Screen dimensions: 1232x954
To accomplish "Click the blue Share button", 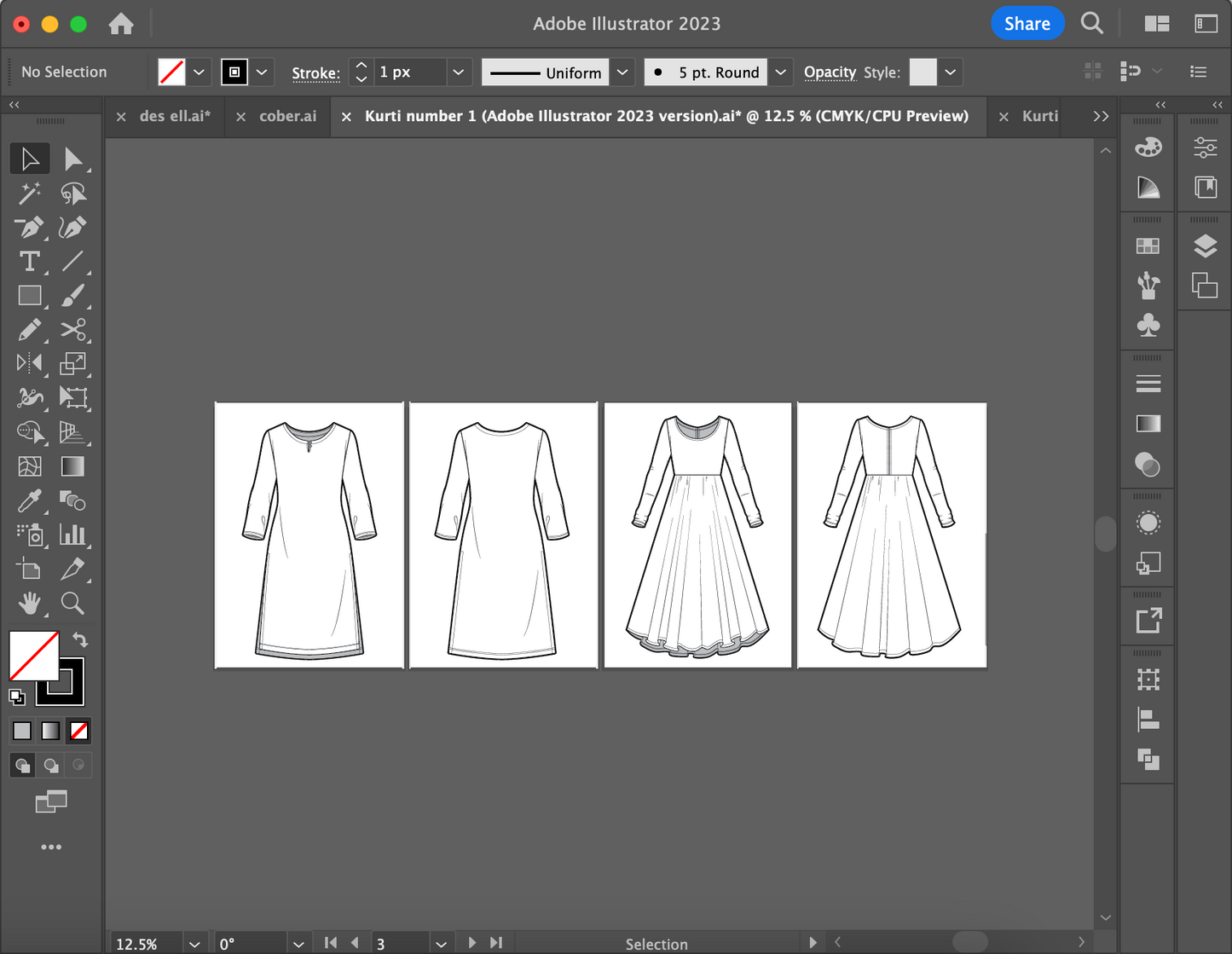I will coord(1027,23).
